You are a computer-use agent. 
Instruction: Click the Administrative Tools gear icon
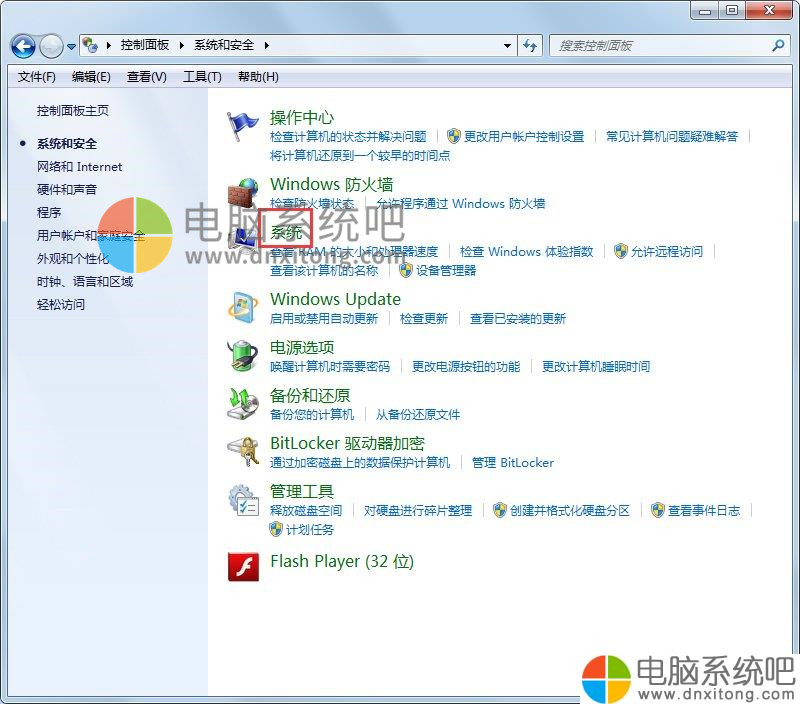(x=243, y=499)
